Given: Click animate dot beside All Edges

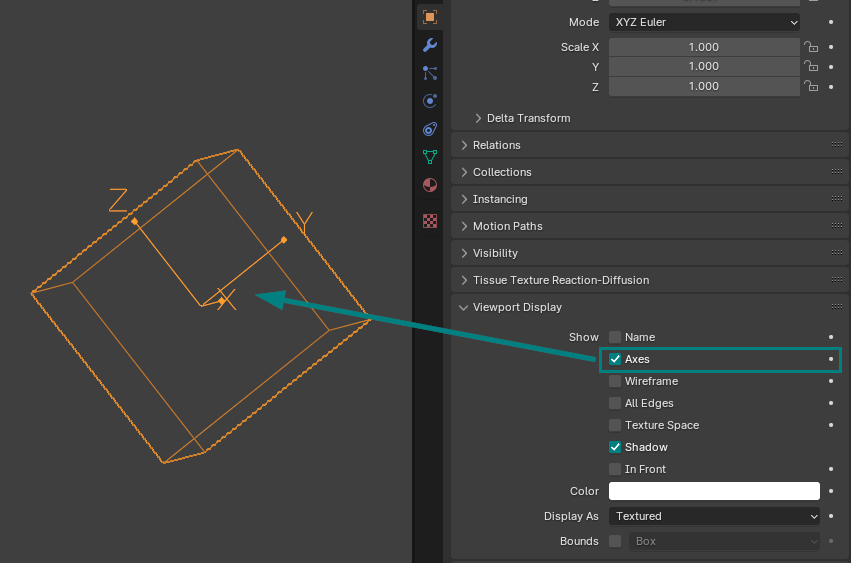Looking at the screenshot, I should [x=831, y=403].
